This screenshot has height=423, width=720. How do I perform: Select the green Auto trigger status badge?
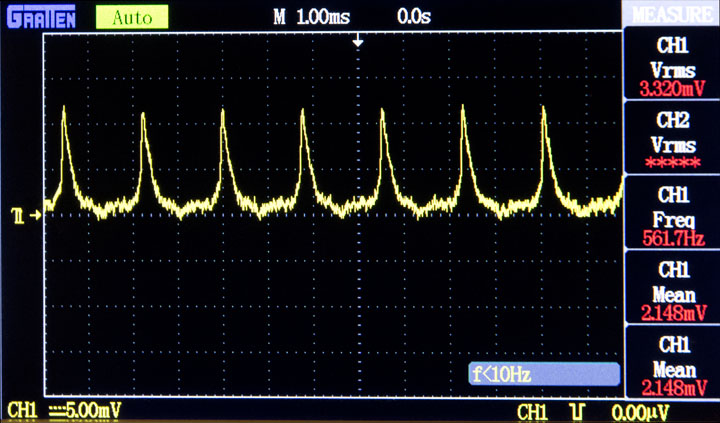pos(132,17)
